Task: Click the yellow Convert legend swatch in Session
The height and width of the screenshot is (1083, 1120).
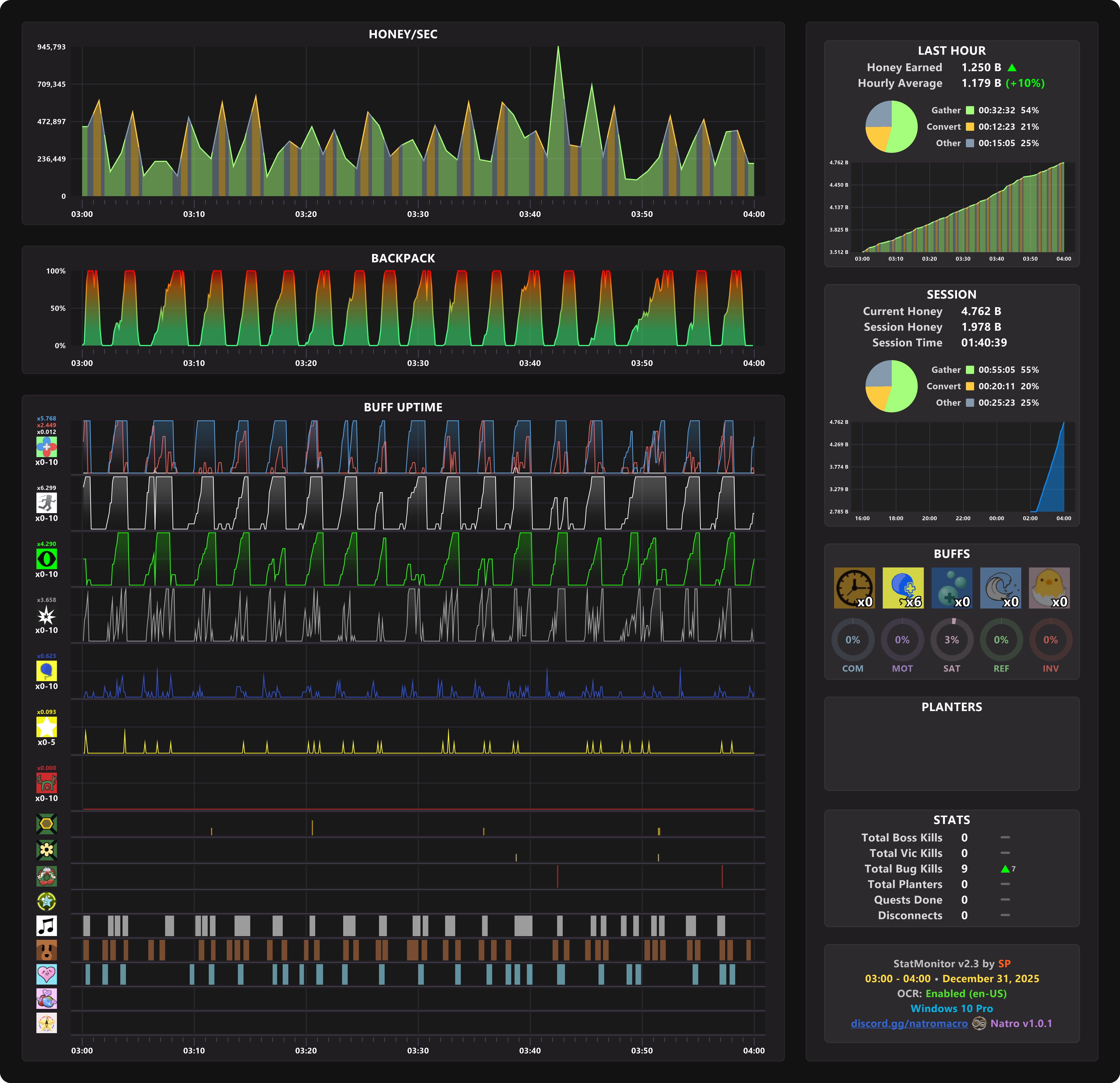Action: [970, 386]
